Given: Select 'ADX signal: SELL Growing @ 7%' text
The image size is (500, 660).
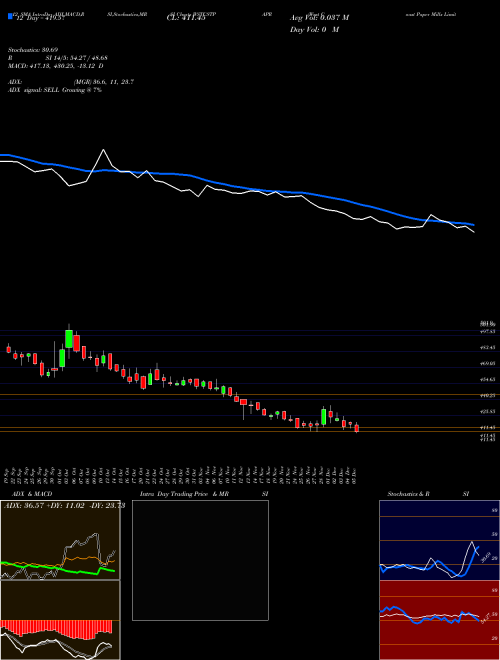Looking at the screenshot, I should (x=55, y=90).
